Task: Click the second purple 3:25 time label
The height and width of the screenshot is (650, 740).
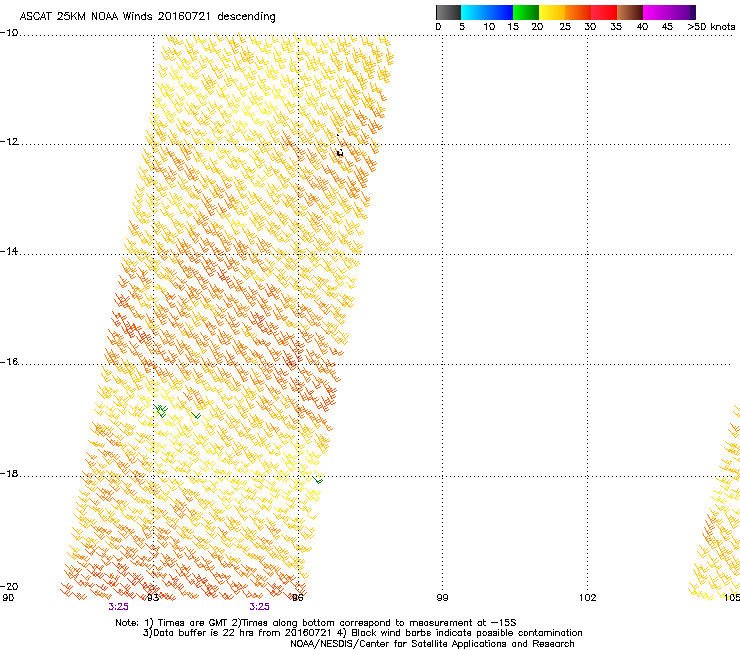Action: click(x=260, y=607)
